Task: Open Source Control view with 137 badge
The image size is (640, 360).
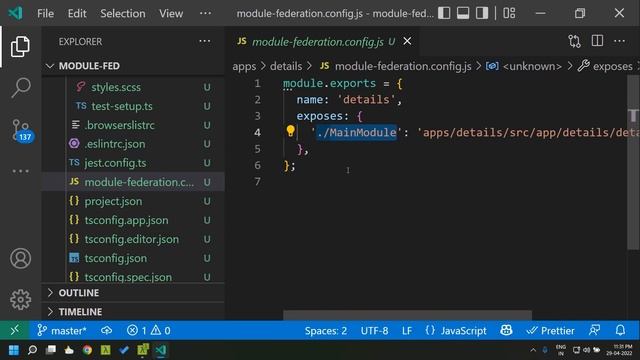Action: click(22, 130)
